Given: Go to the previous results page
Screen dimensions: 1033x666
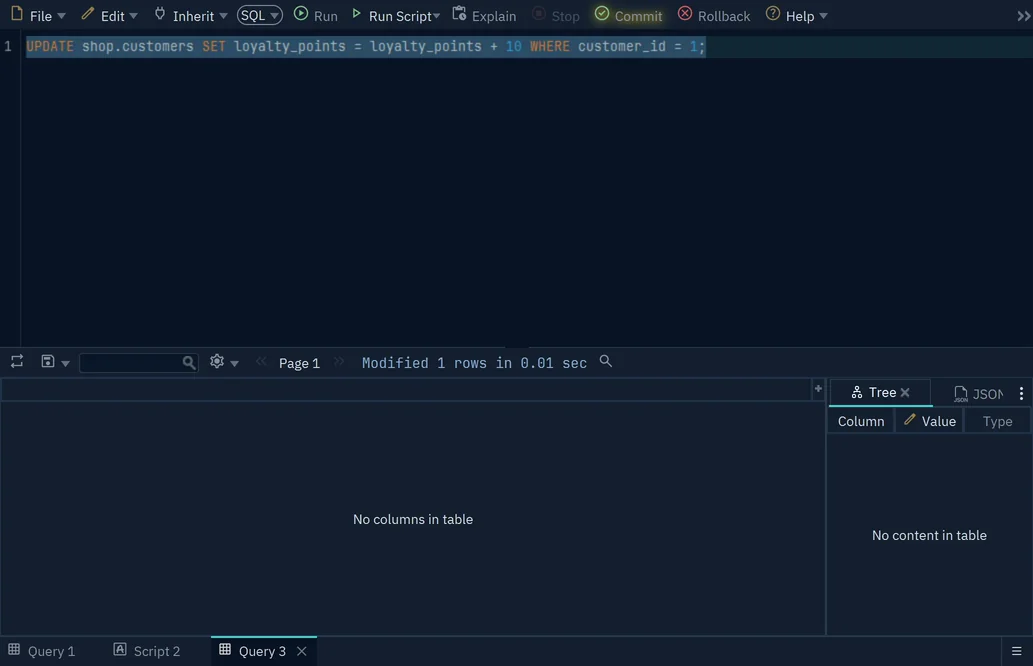Looking at the screenshot, I should coord(262,361).
